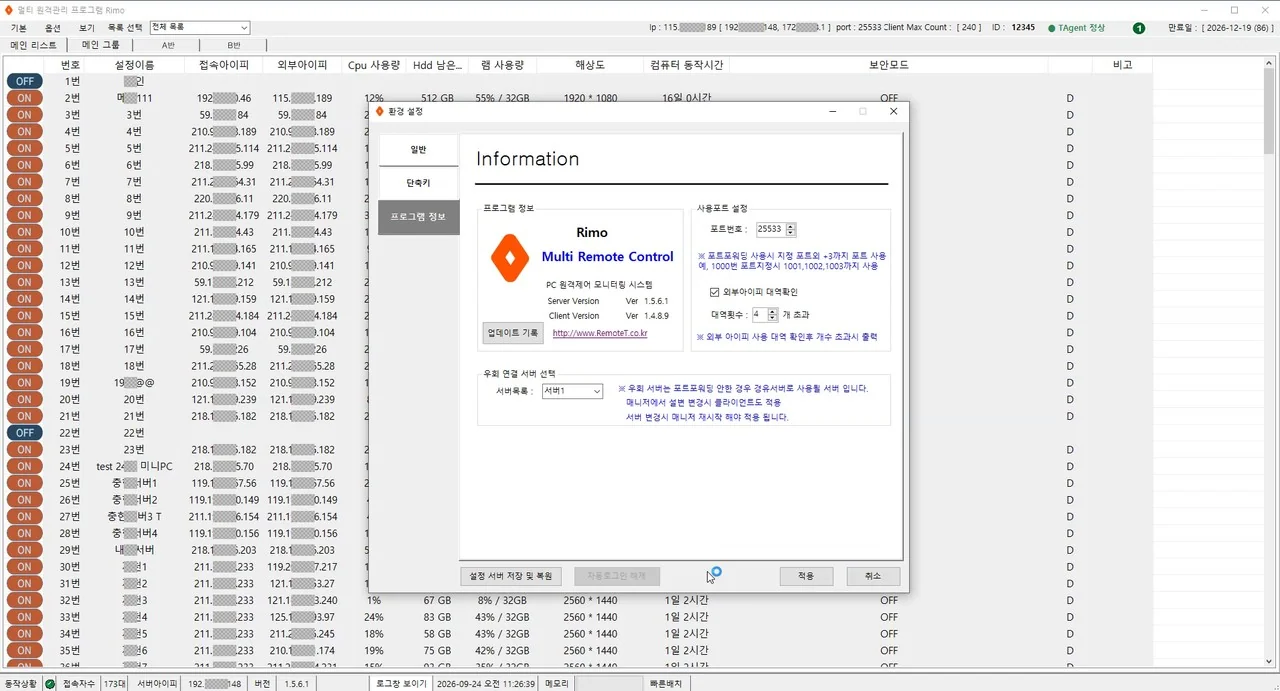1280x691 pixels.
Task: Click the green status icon in status bar
Action: pyautogui.click(x=50, y=684)
